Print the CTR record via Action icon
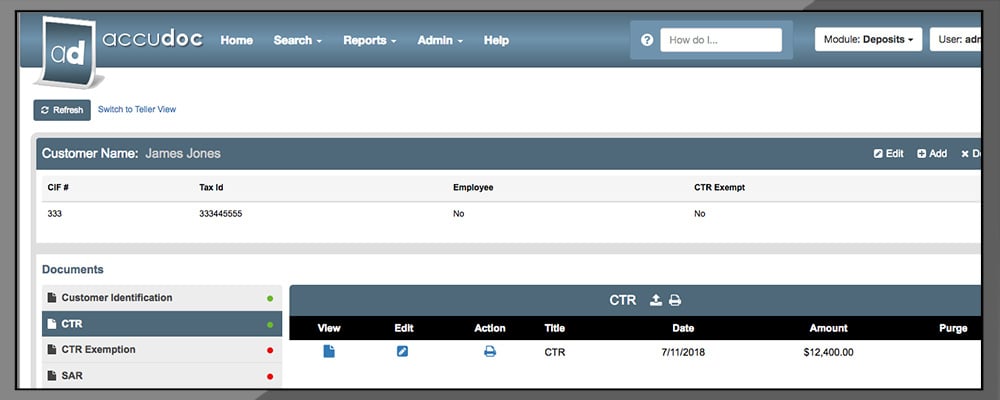Viewport: 1000px width, 400px height. coord(490,352)
